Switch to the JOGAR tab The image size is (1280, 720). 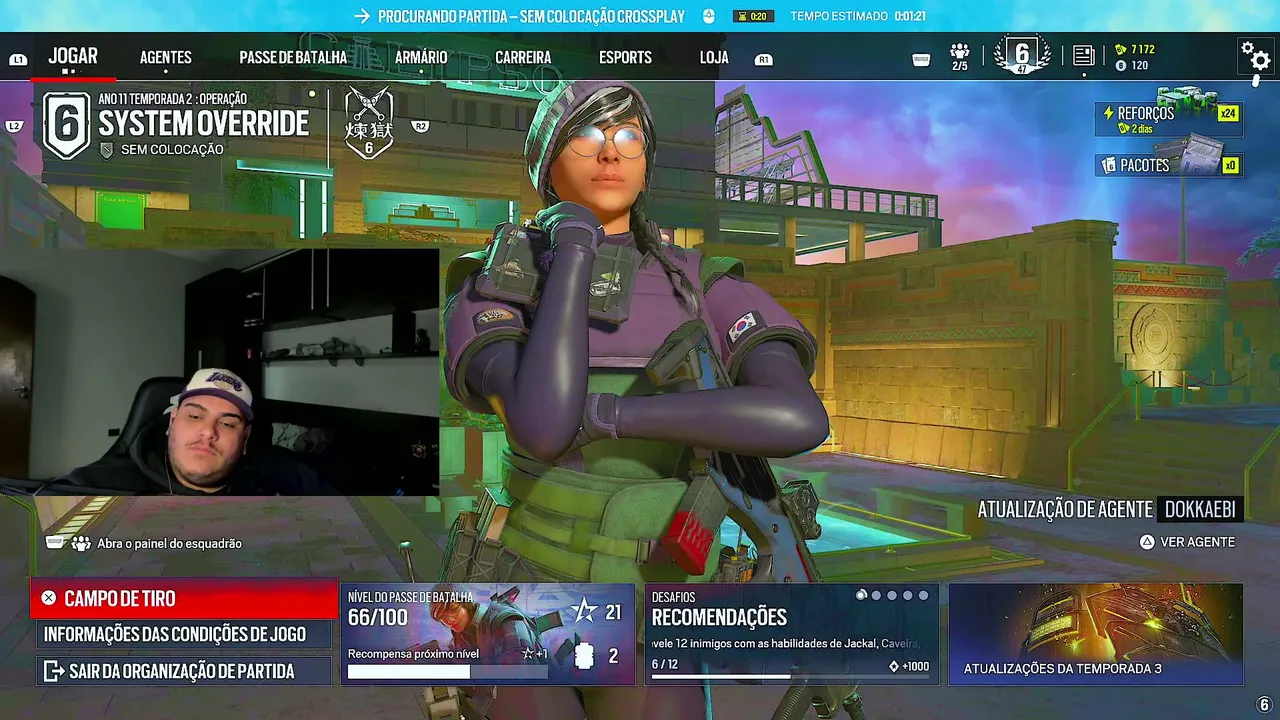click(x=73, y=56)
